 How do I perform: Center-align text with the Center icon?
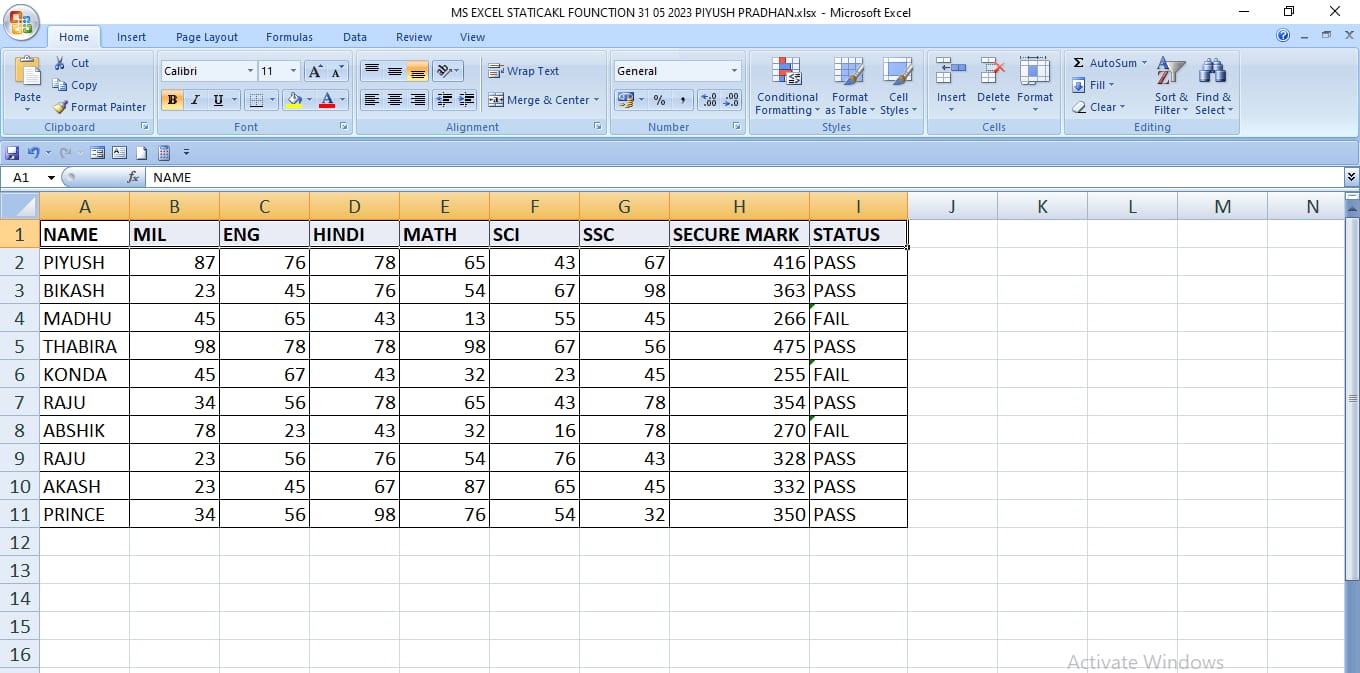click(x=395, y=100)
